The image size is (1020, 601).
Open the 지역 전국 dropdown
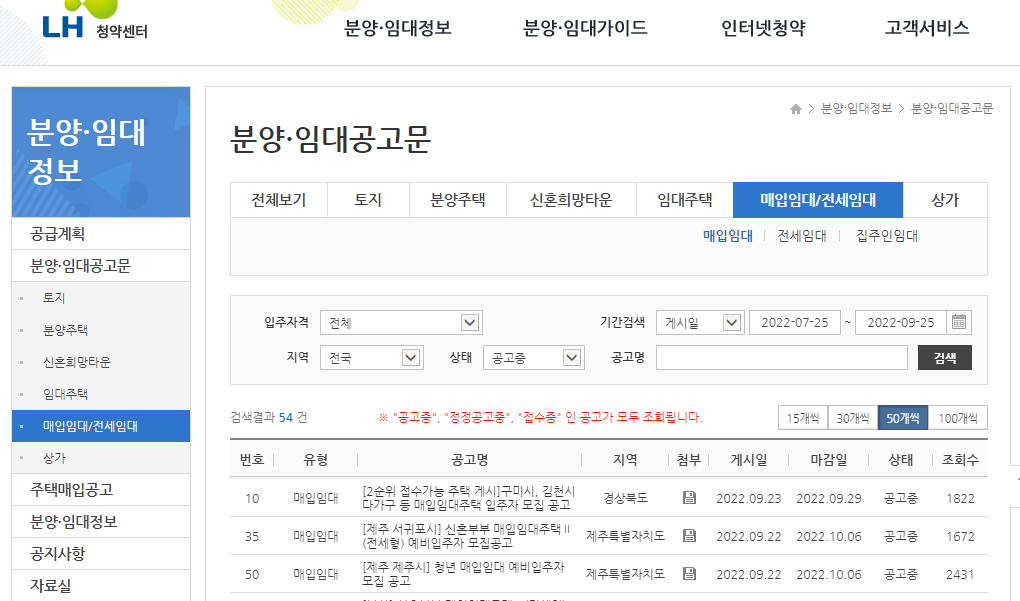point(371,357)
